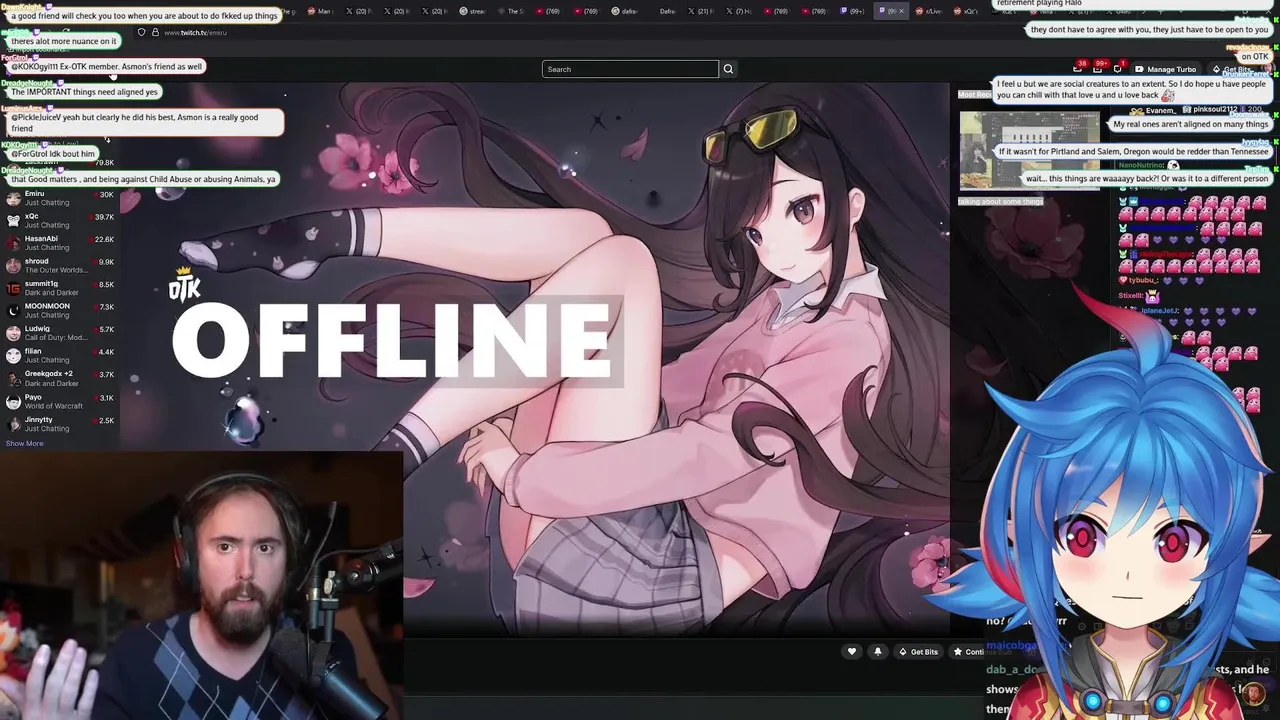Click Payo avatar icon
Screen dimensions: 1280x720
click(13, 401)
